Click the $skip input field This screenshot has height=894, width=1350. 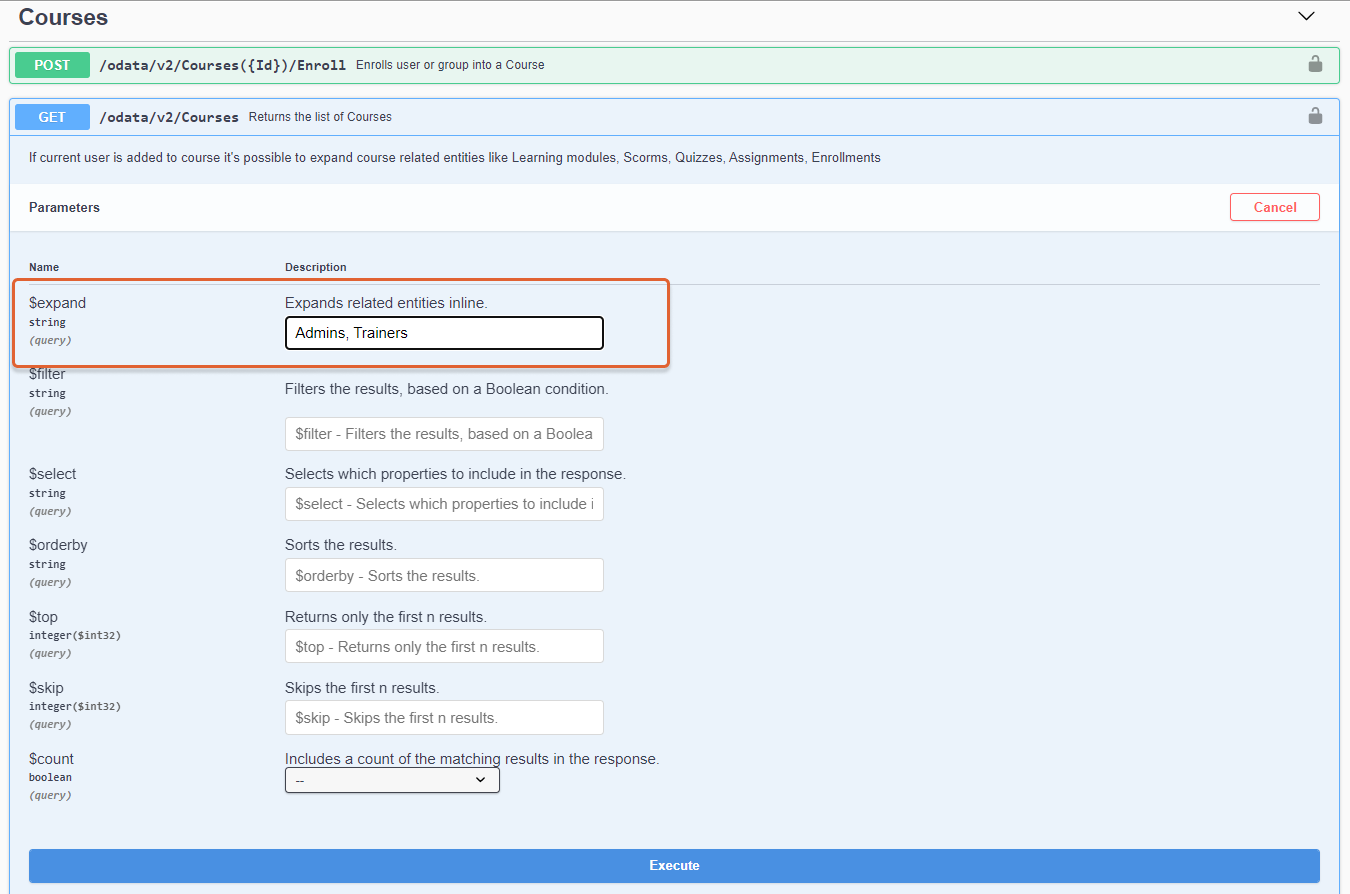point(444,717)
